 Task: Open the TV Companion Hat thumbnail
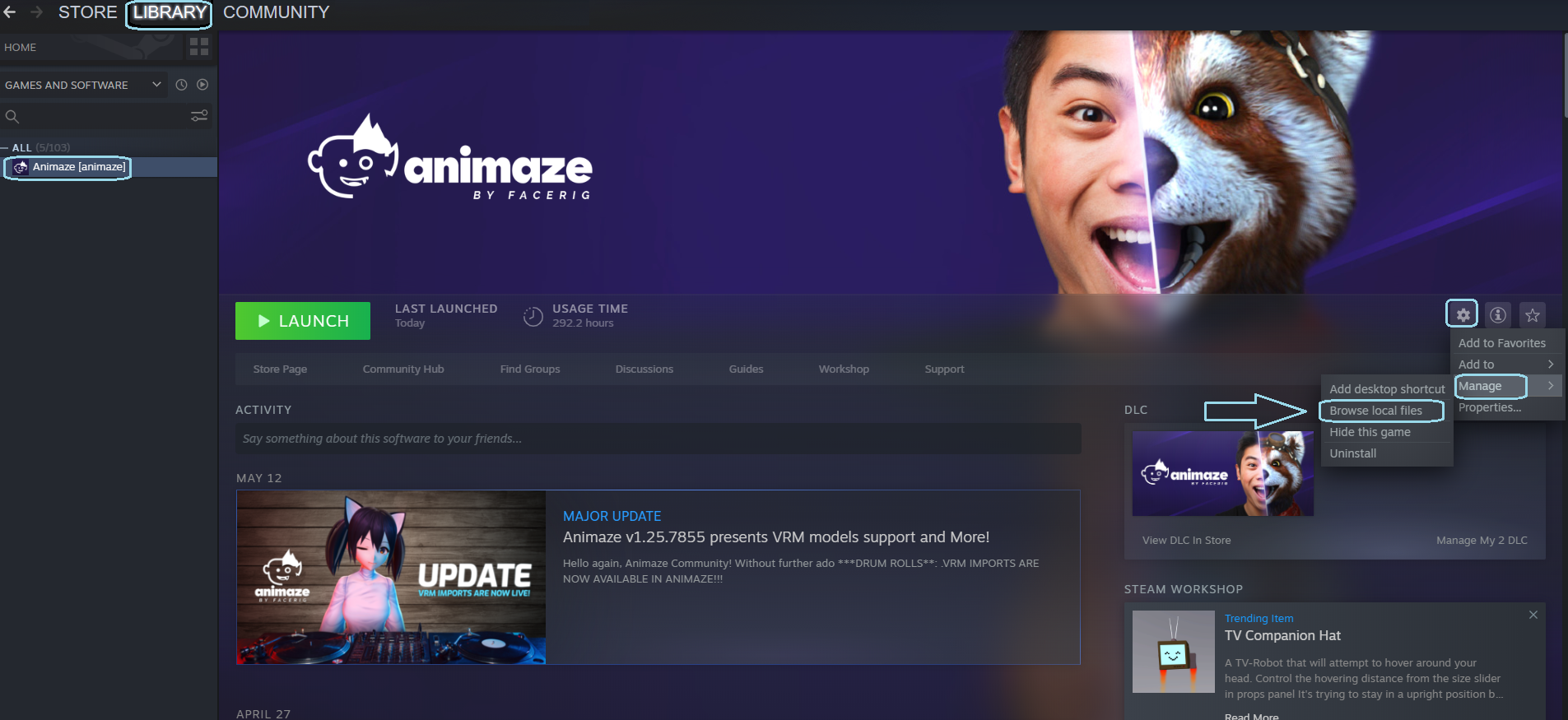(x=1174, y=651)
